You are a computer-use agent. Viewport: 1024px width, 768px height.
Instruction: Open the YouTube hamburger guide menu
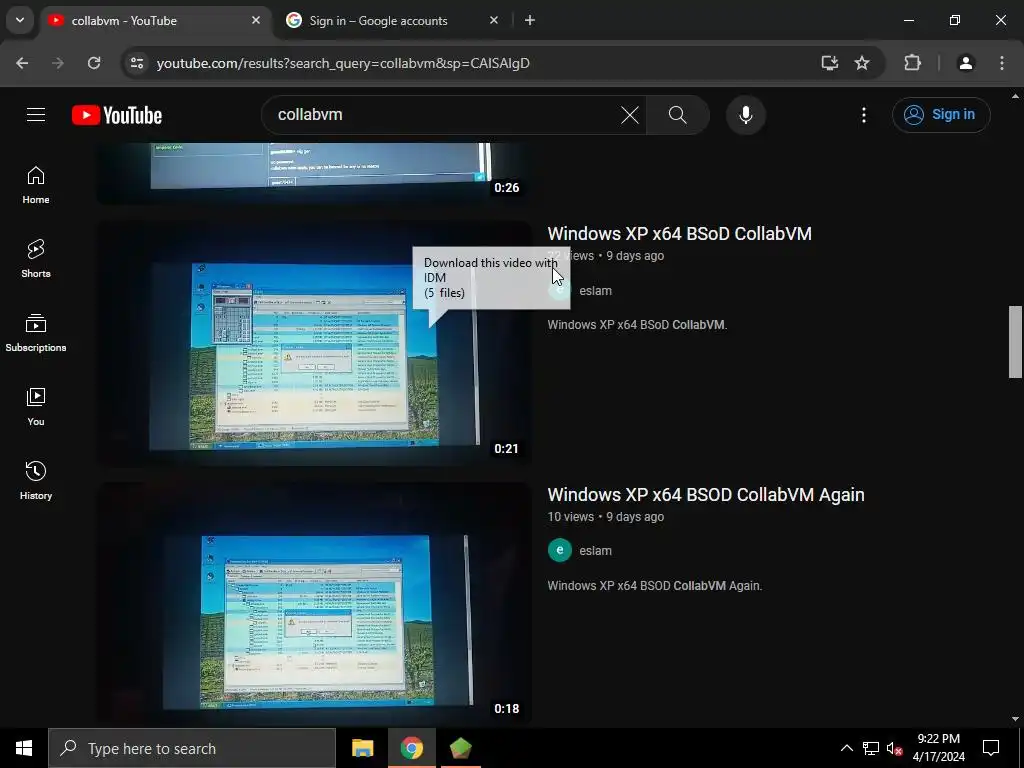[36, 114]
